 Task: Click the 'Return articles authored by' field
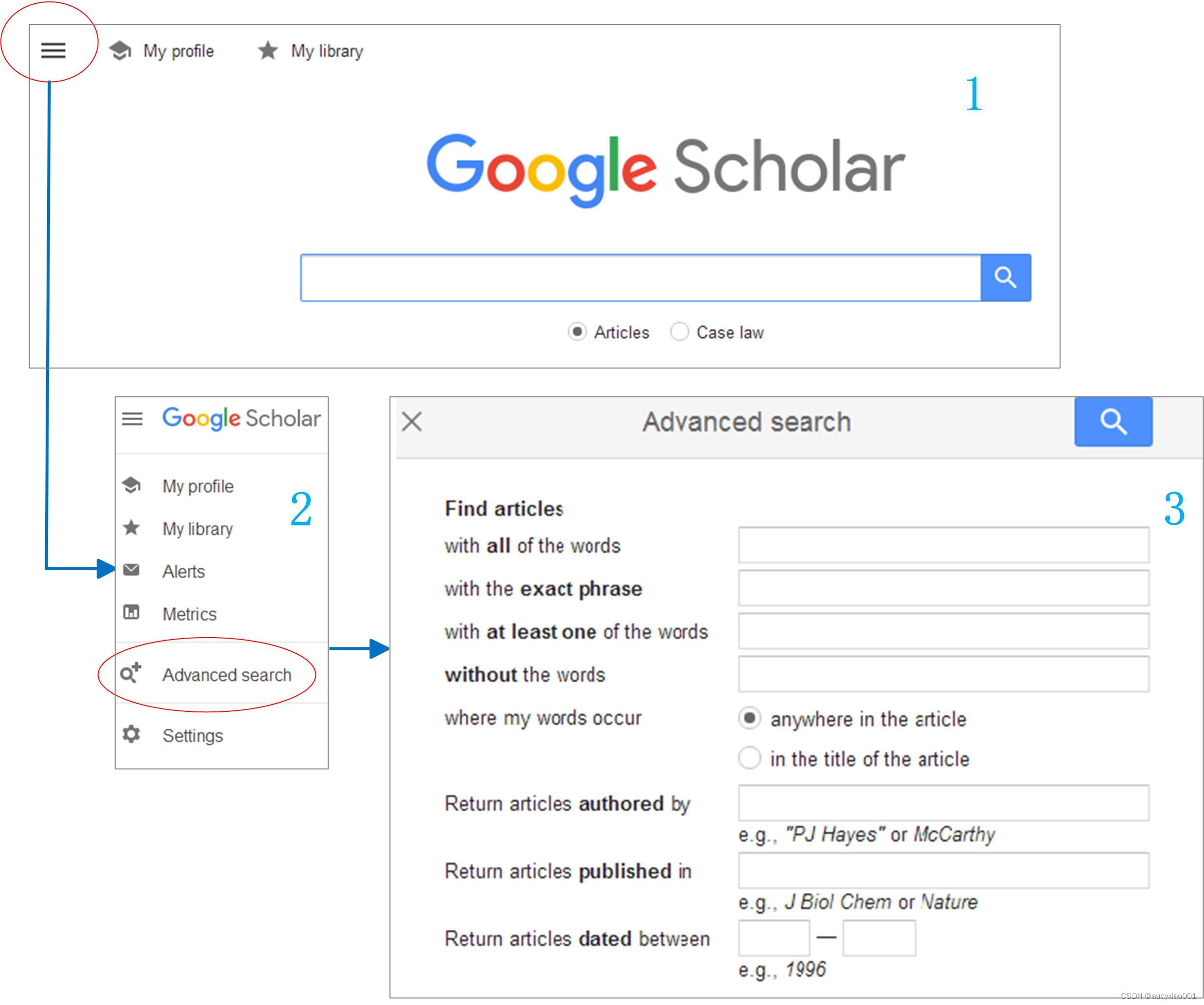944,803
